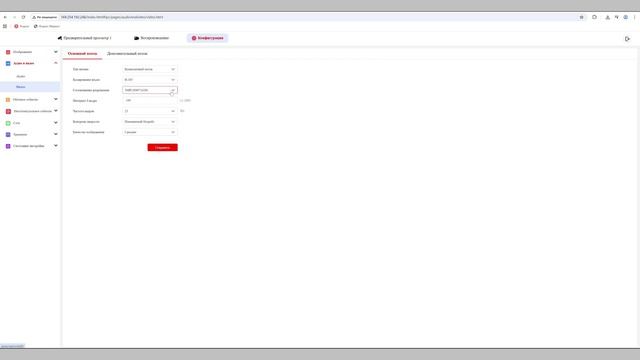640x360 pixels.
Task: Open the bitrate control dropdown
Action: coord(150,122)
